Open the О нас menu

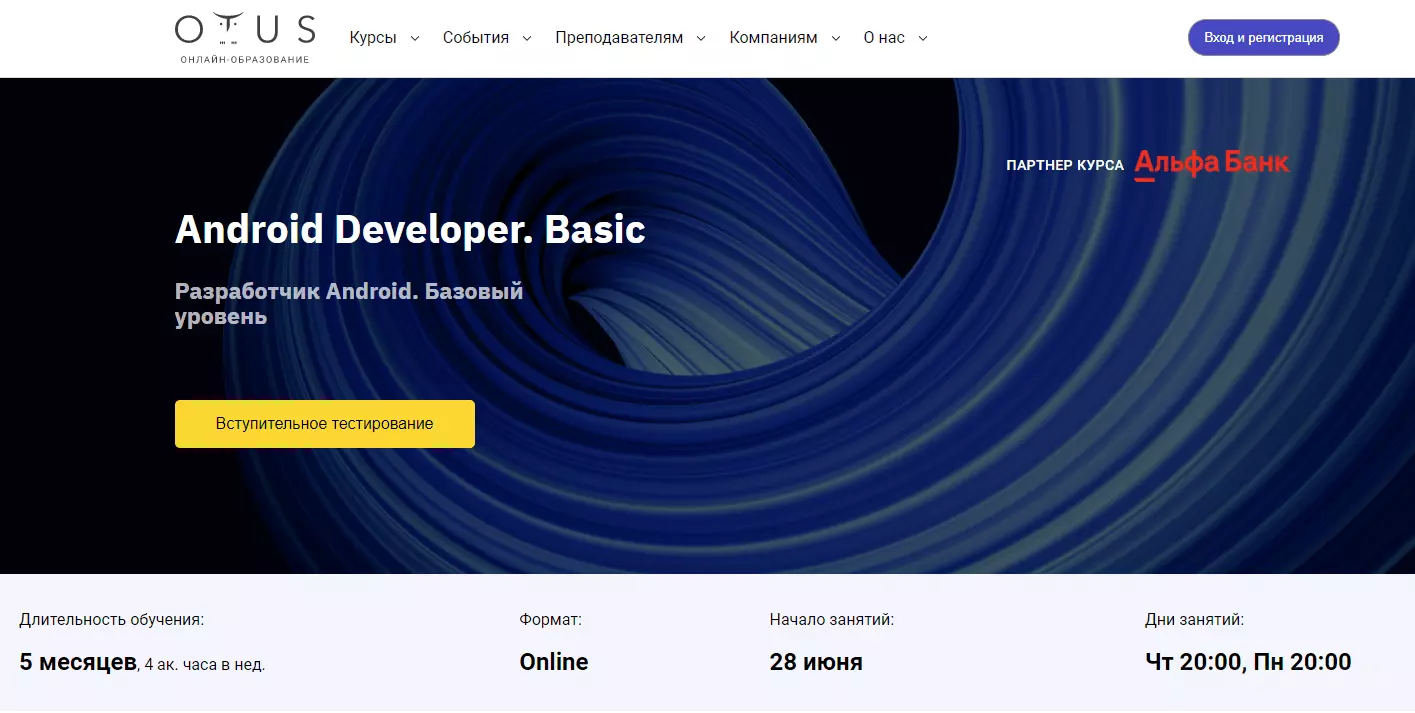[x=884, y=38]
